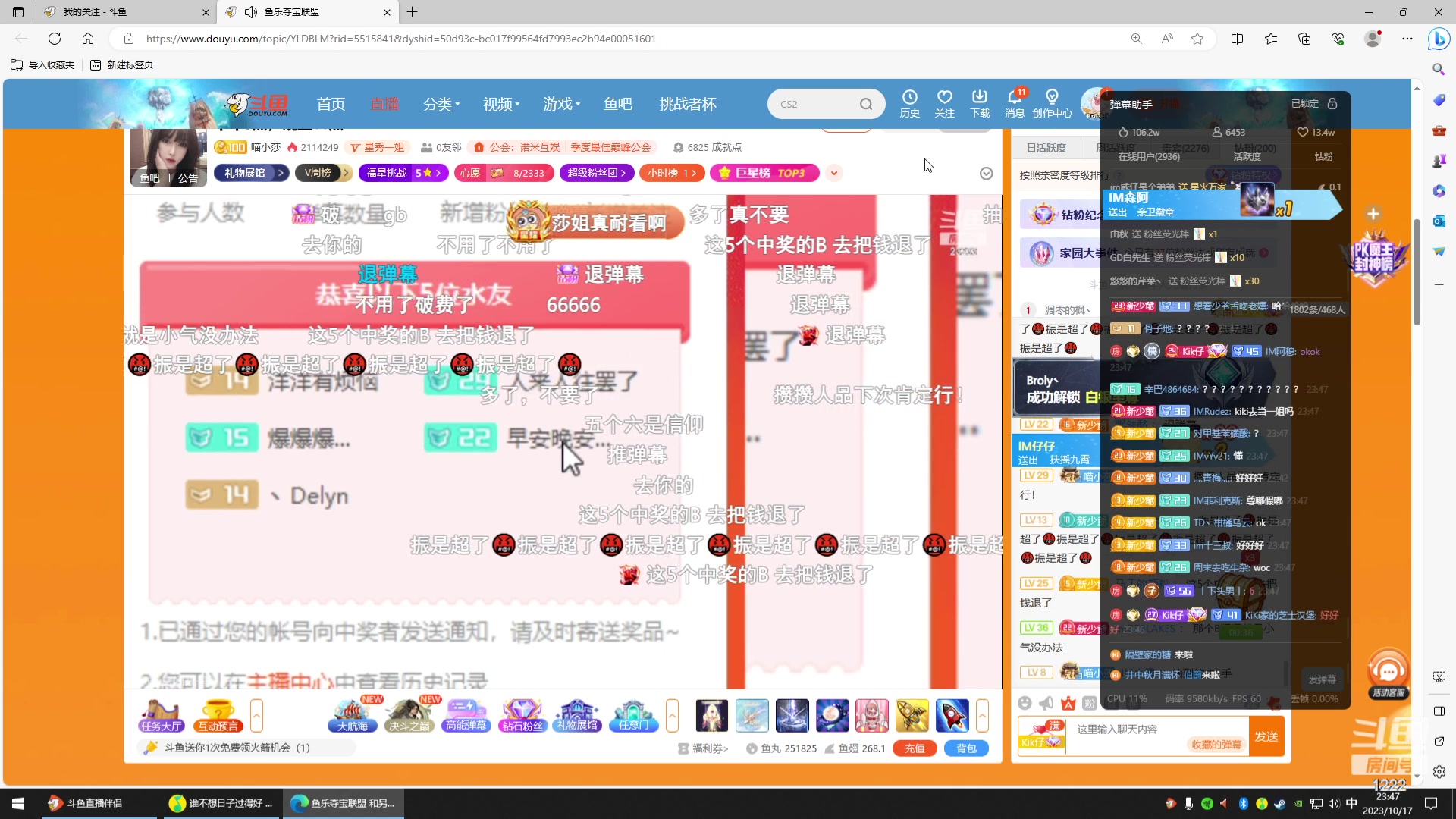Click the page vertical scrollbar
This screenshot has width=1456, height=819.
point(1416,272)
